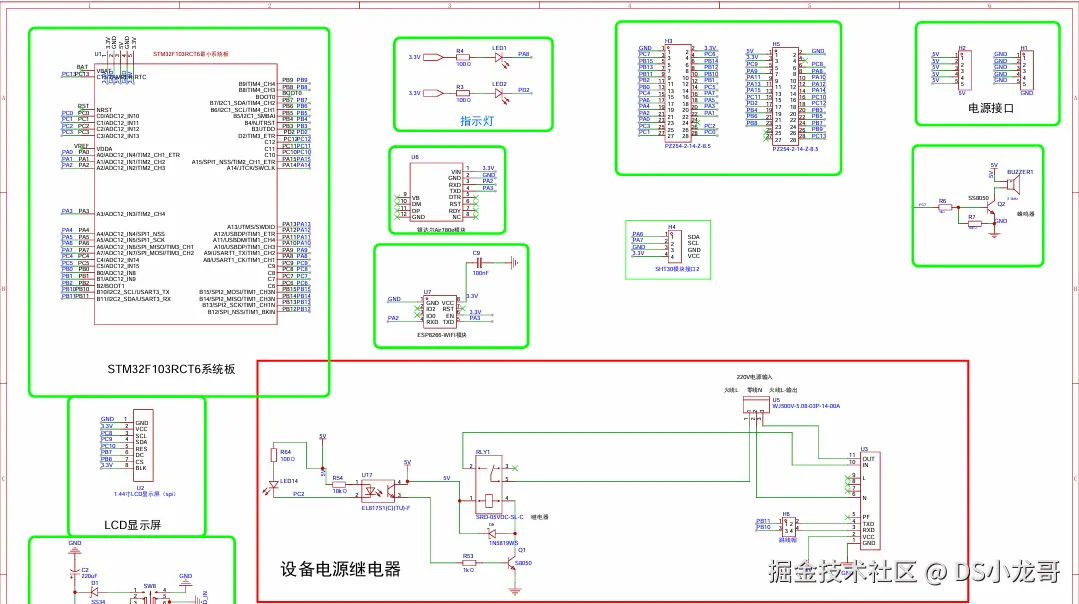This screenshot has height=604, width=1079.
Task: Select the U5 terminal block symbol
Action: 756,406
